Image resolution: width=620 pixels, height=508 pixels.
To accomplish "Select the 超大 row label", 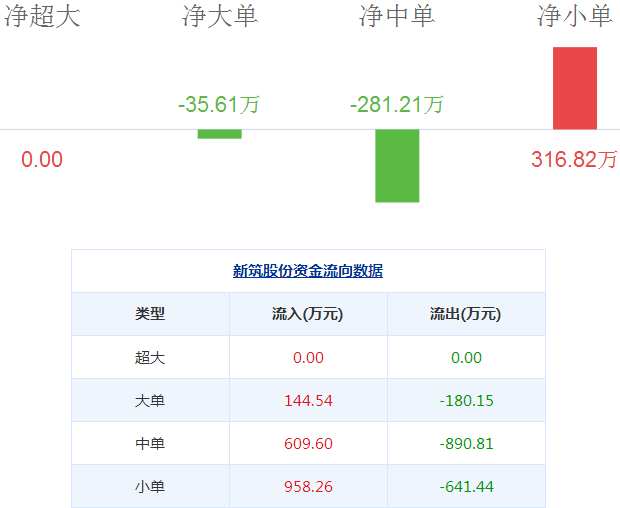I will tap(150, 357).
